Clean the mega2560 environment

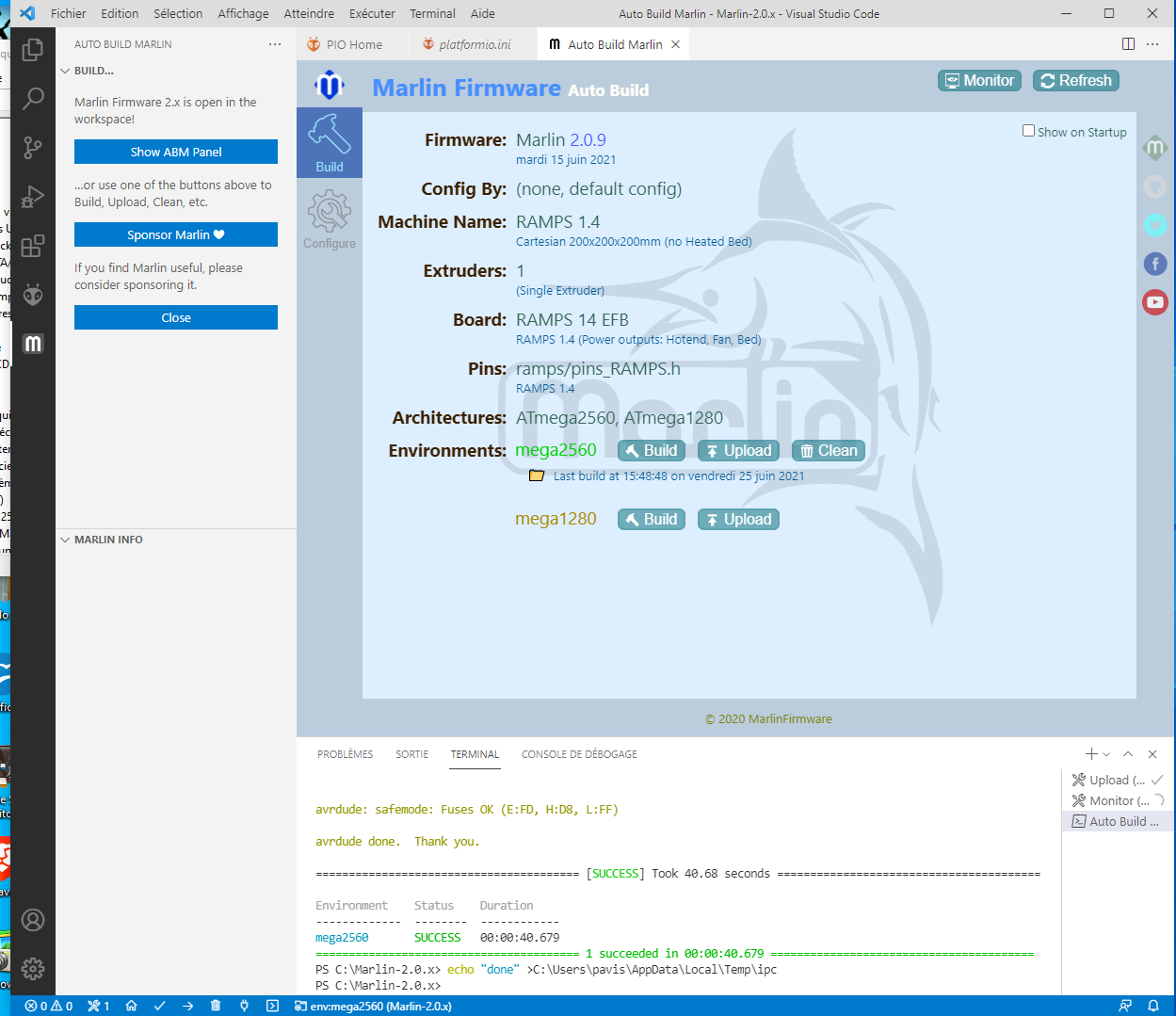tap(829, 451)
